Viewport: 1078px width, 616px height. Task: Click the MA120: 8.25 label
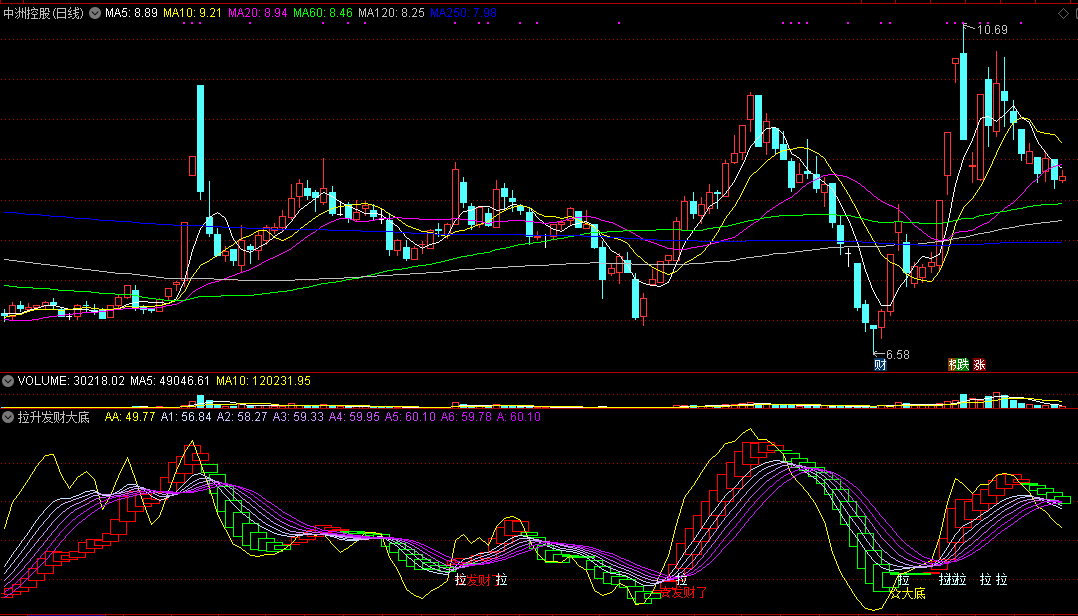point(392,13)
